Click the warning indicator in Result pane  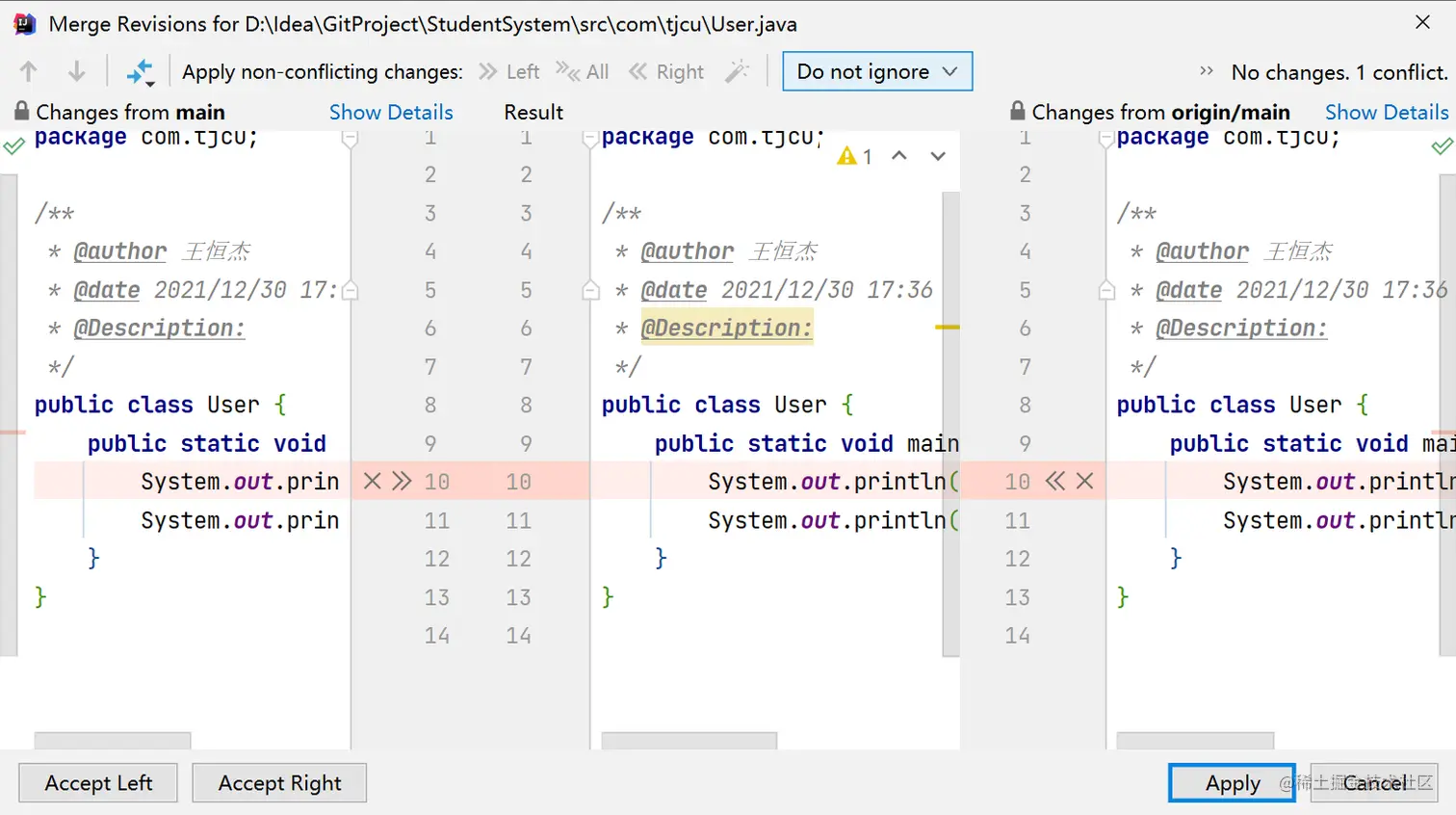coord(854,156)
